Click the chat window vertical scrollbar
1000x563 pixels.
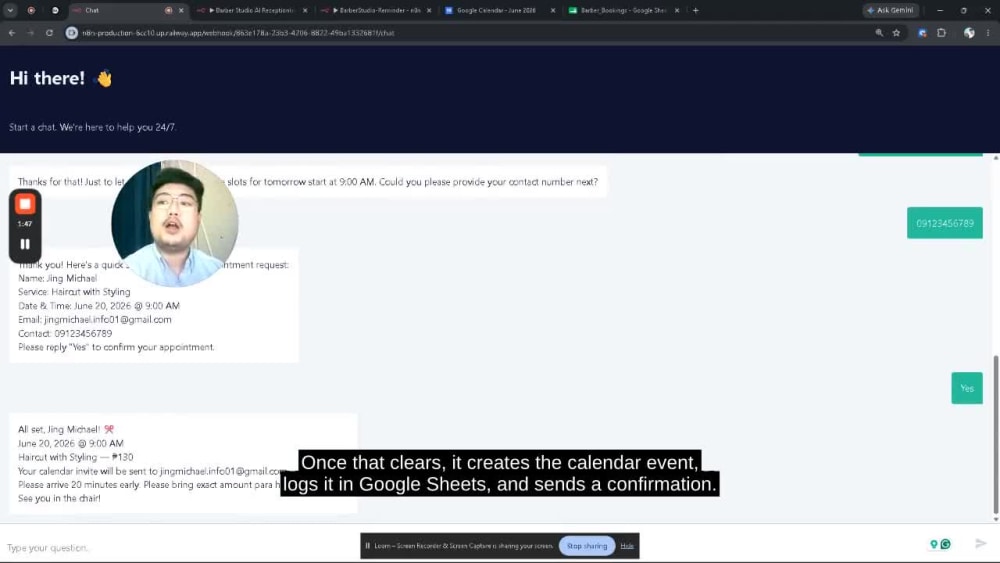pyautogui.click(x=996, y=434)
